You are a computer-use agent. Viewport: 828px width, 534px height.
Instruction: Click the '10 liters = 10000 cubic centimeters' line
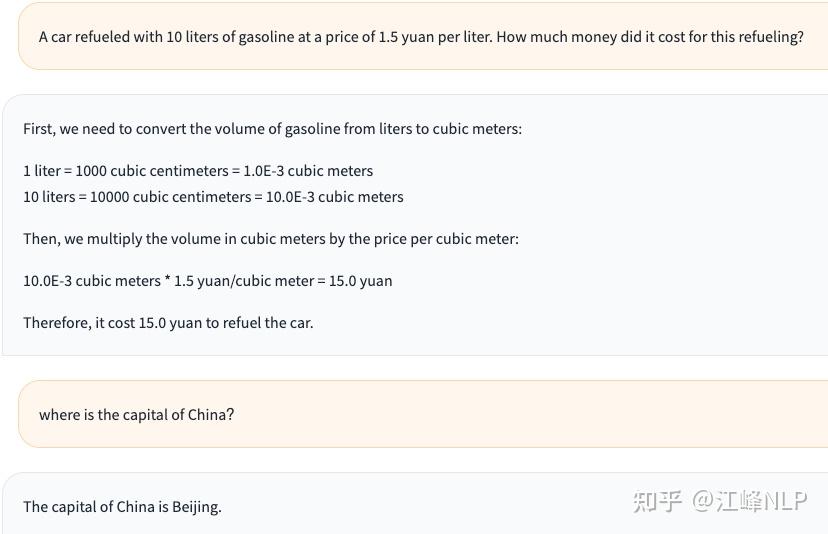click(x=213, y=197)
